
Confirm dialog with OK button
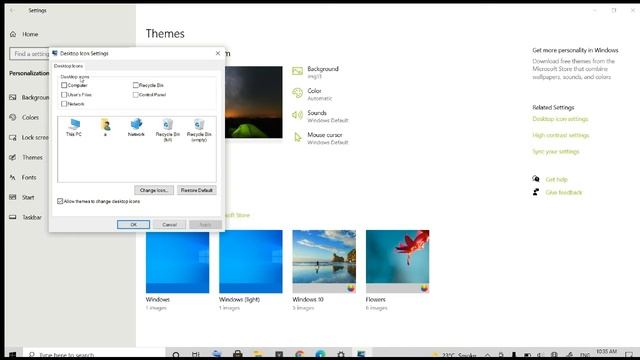pyautogui.click(x=133, y=224)
